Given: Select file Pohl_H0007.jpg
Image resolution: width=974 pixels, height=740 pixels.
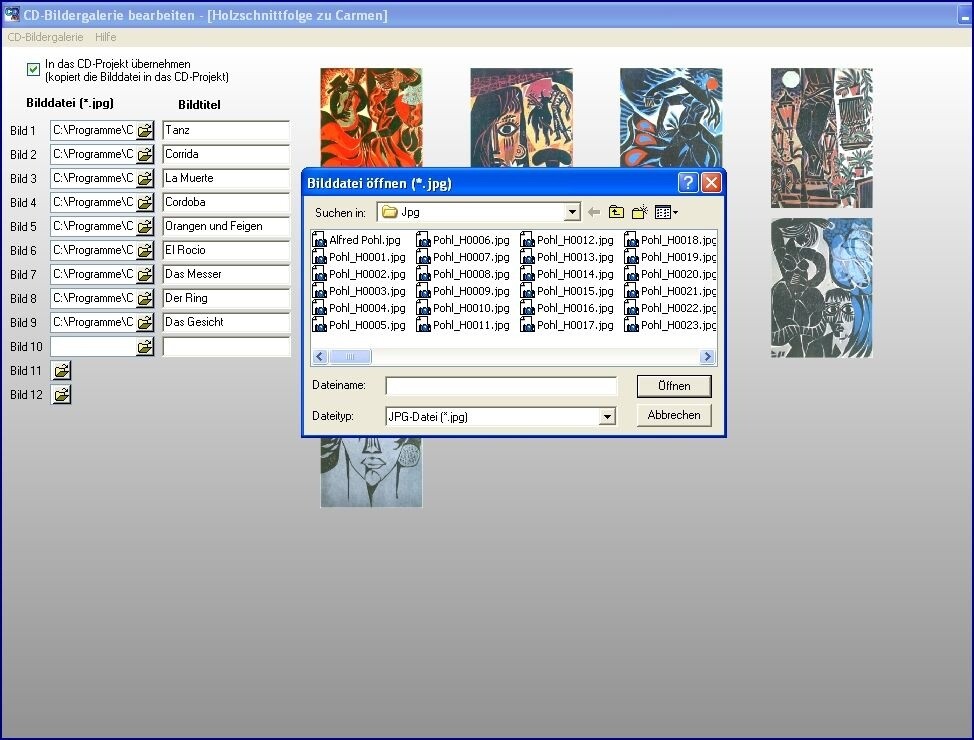Looking at the screenshot, I should (463, 257).
